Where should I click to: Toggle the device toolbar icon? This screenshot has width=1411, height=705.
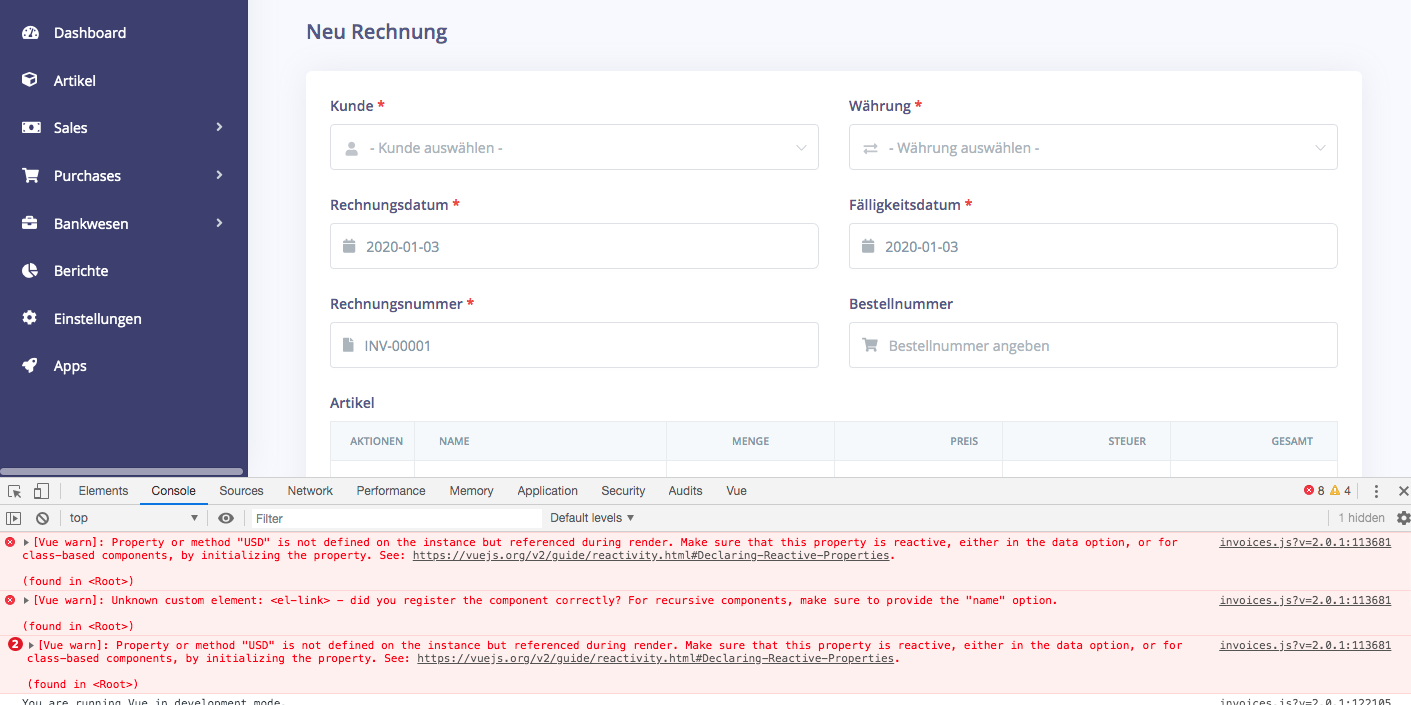click(x=40, y=490)
